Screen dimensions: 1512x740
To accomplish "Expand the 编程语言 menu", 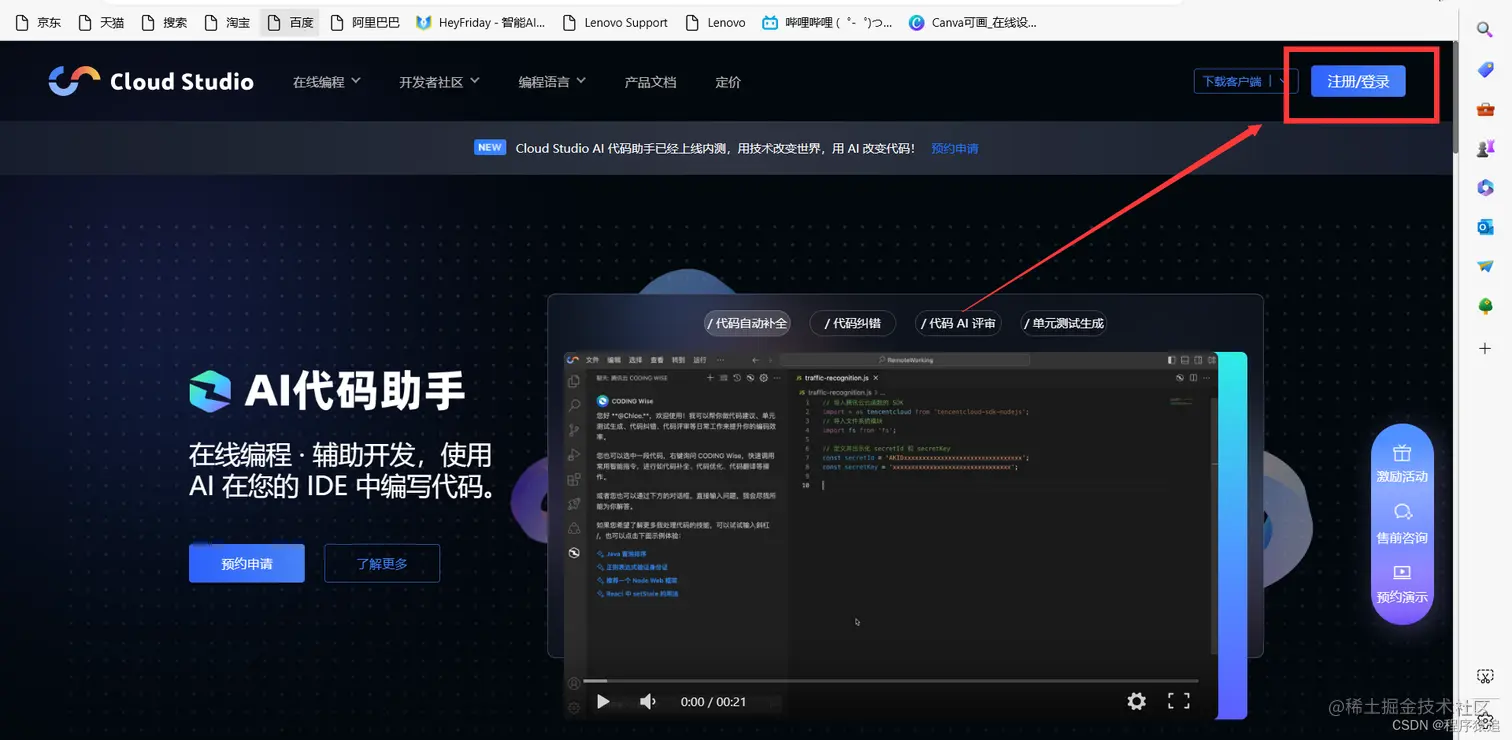I will [x=552, y=82].
